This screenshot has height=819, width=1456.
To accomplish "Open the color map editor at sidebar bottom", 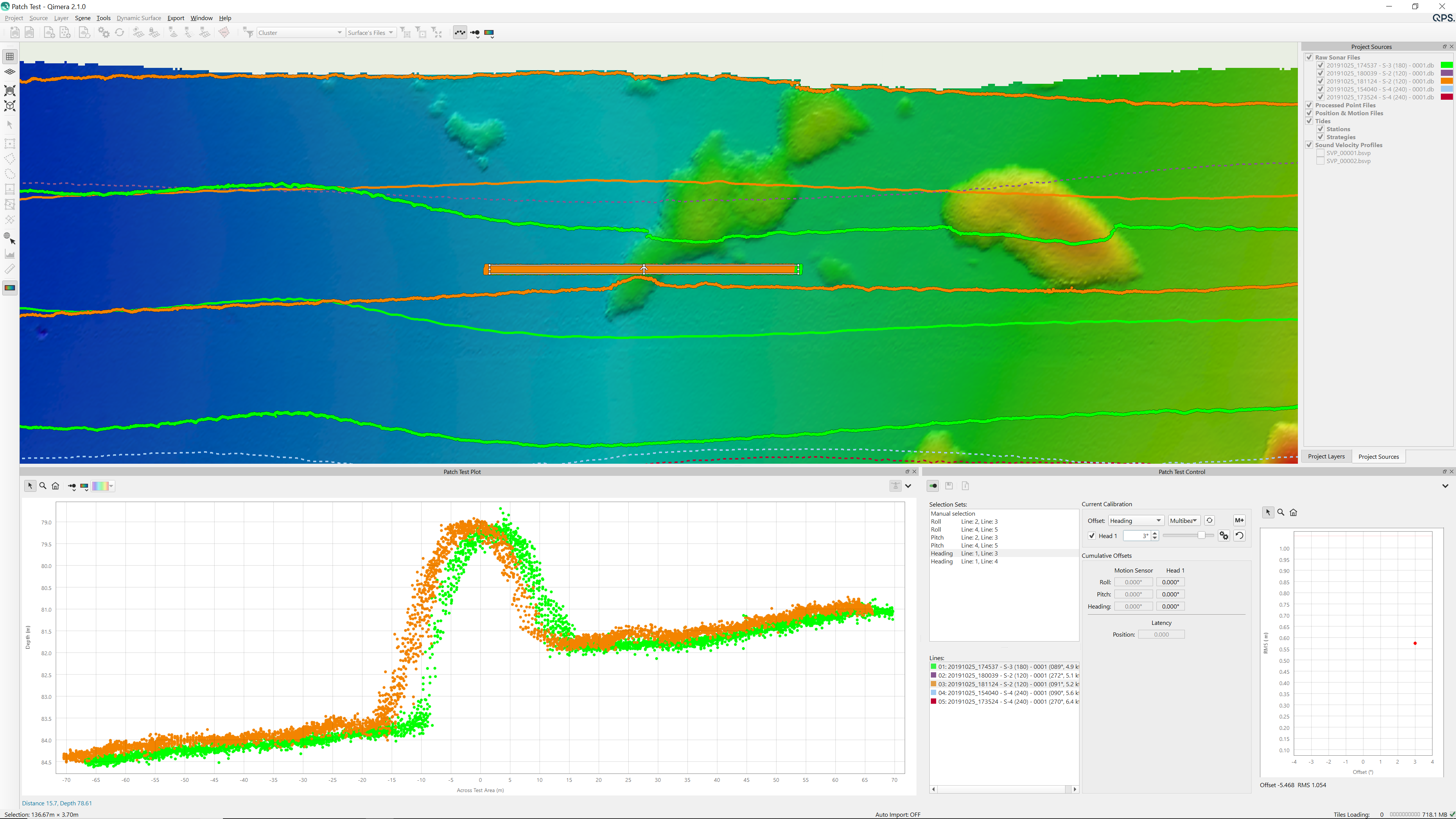I will coord(9,288).
